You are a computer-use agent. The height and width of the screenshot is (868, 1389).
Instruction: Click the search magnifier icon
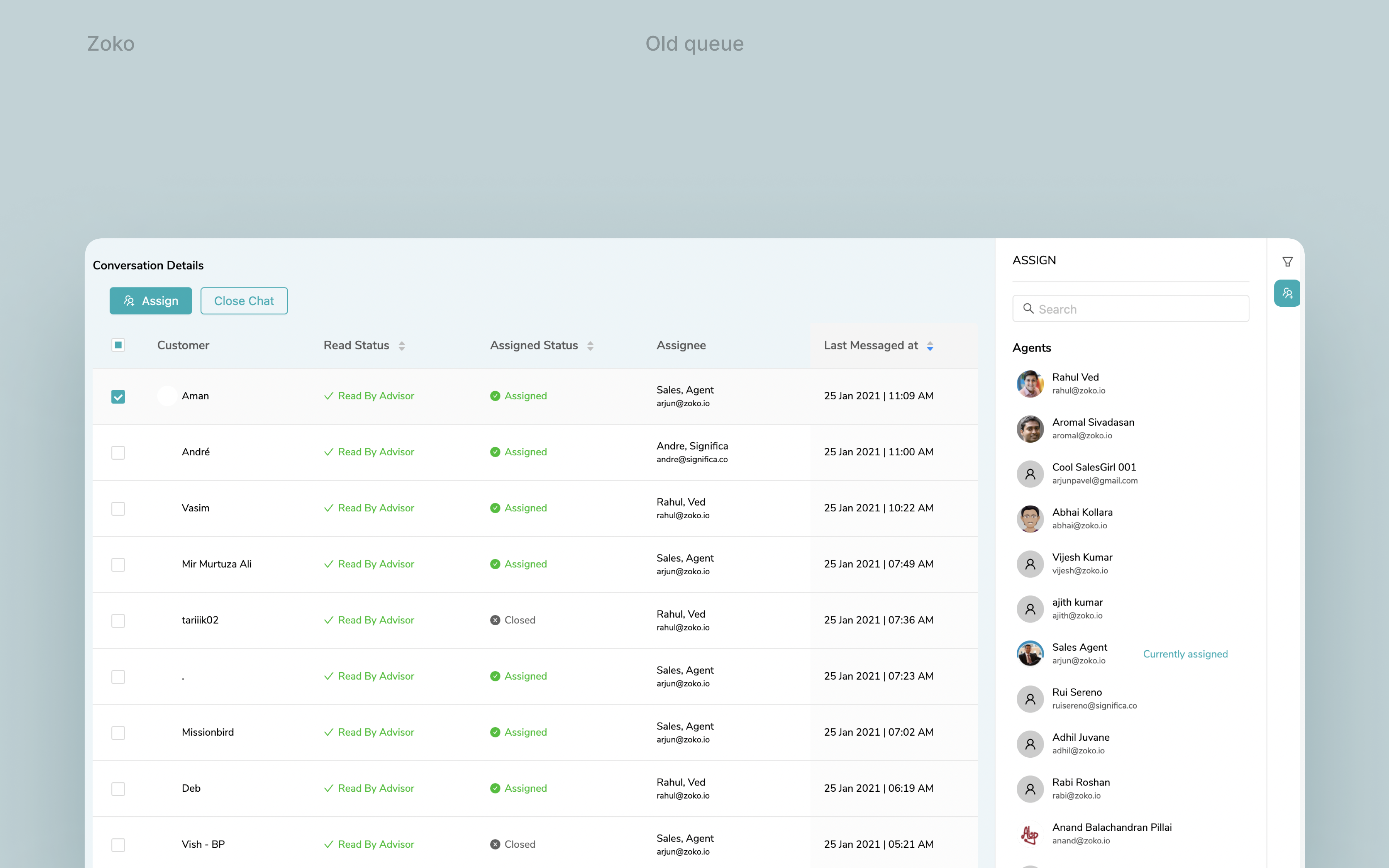[x=1028, y=309]
